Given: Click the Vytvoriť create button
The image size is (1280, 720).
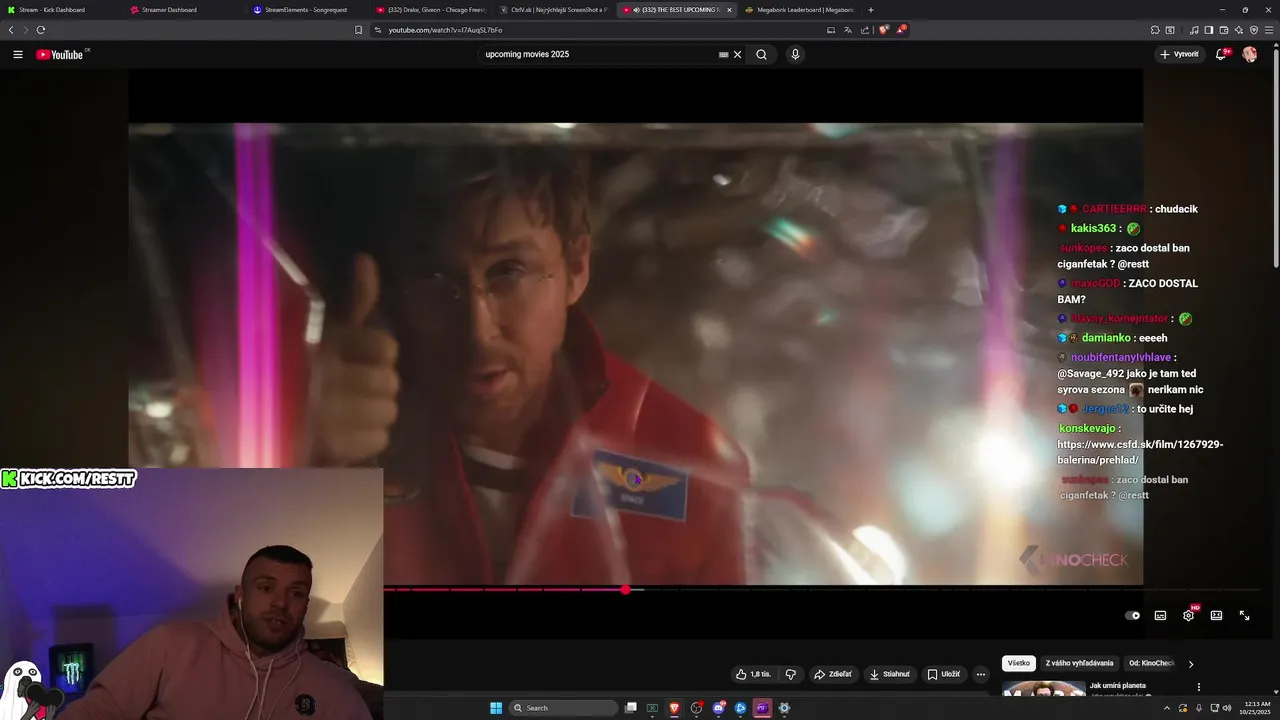Looking at the screenshot, I should [x=1180, y=55].
